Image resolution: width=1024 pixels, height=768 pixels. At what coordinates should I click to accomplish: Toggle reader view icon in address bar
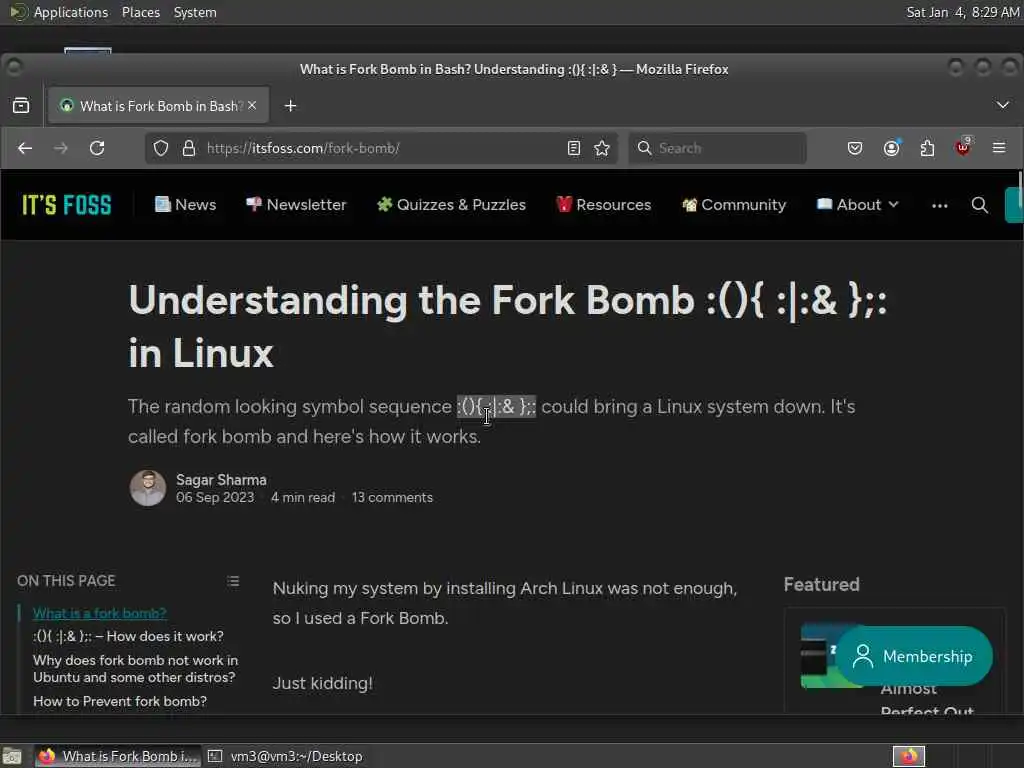tap(573, 148)
